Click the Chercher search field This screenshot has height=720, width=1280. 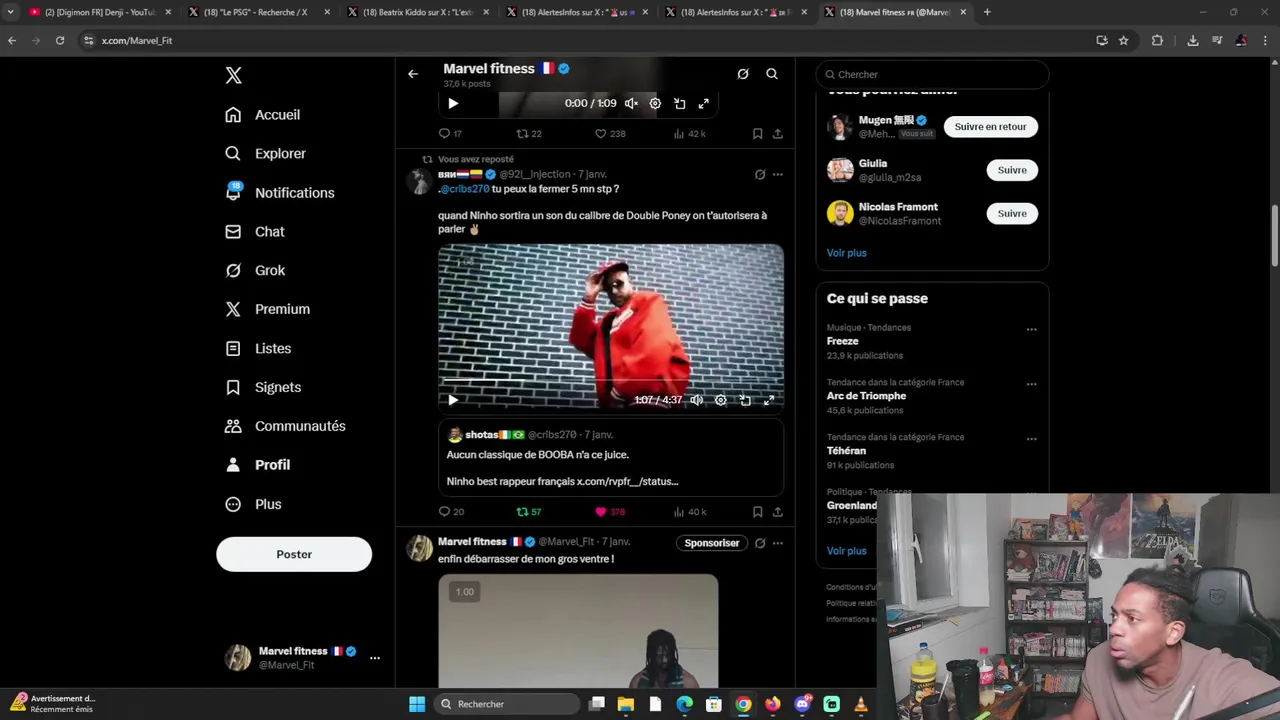[x=932, y=74]
